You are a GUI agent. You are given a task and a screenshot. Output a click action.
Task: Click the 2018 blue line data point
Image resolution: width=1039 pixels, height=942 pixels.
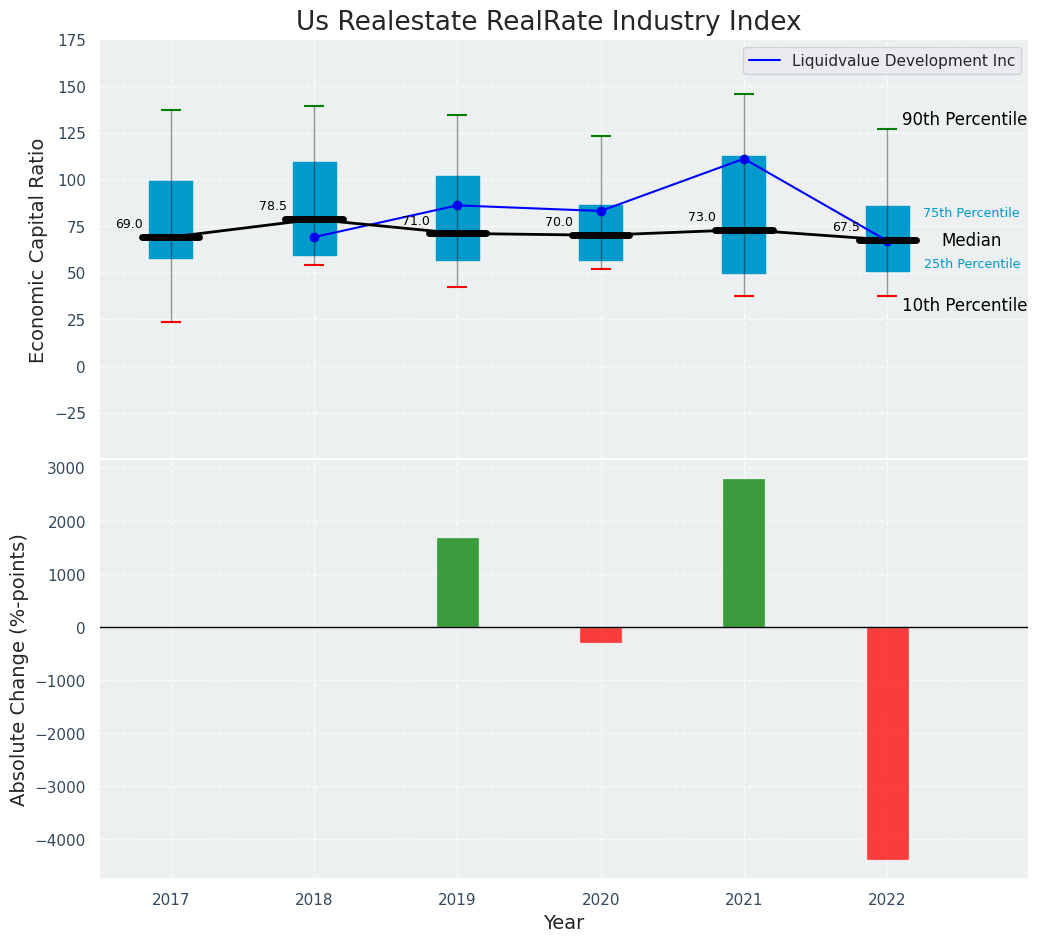pyautogui.click(x=314, y=237)
